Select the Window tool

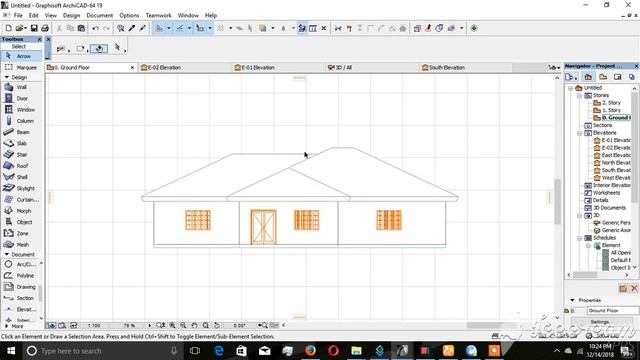tap(21, 110)
